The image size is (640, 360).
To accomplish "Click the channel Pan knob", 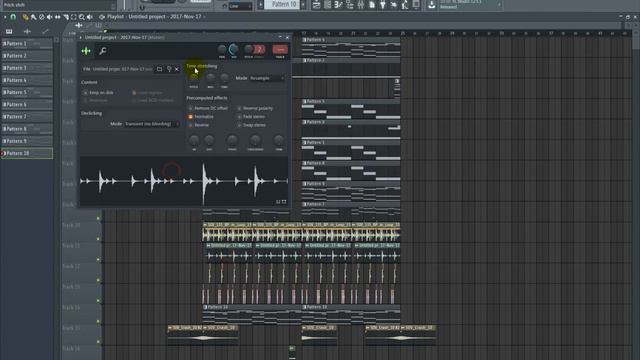I will (222, 49).
